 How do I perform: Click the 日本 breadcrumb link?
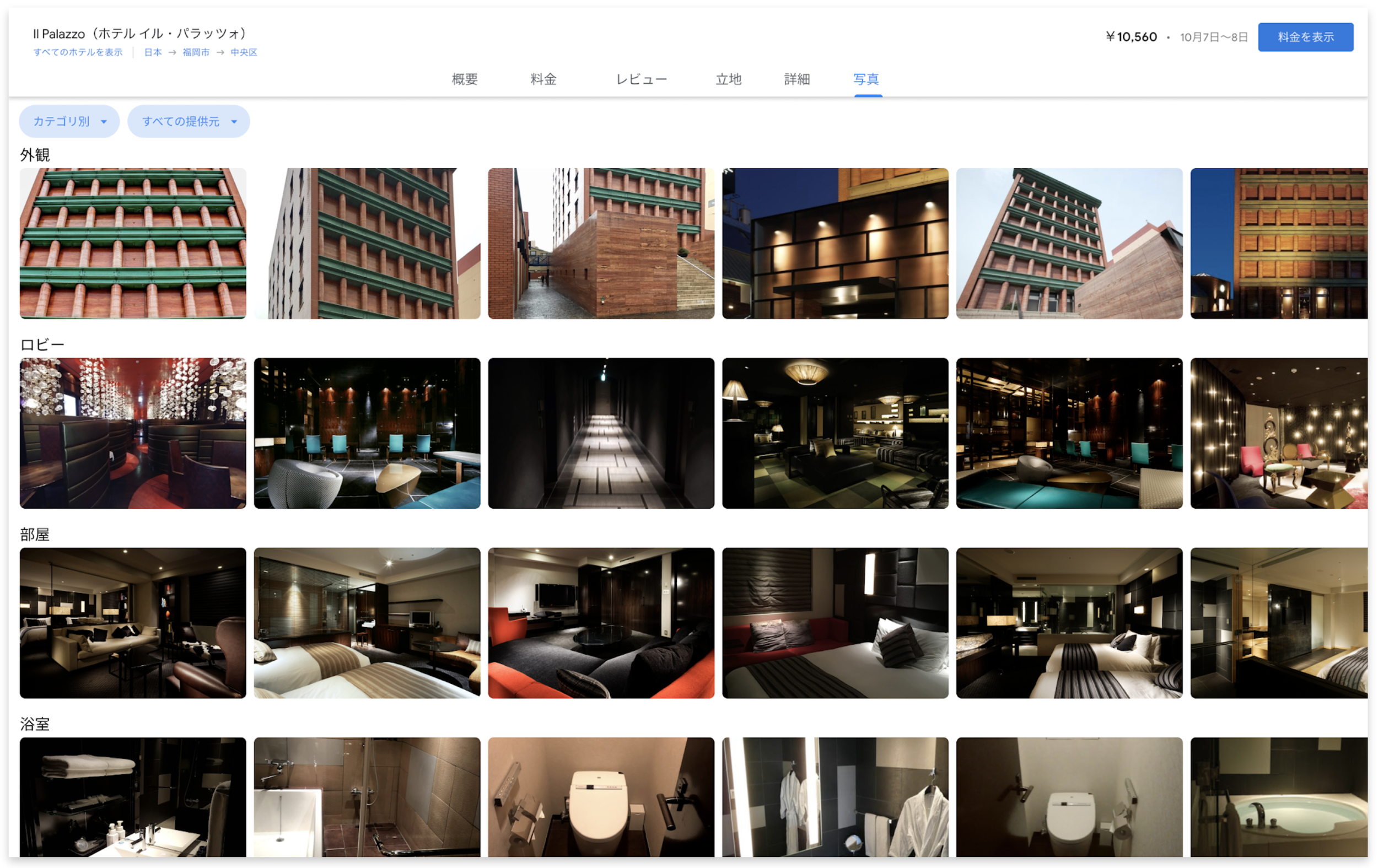153,52
